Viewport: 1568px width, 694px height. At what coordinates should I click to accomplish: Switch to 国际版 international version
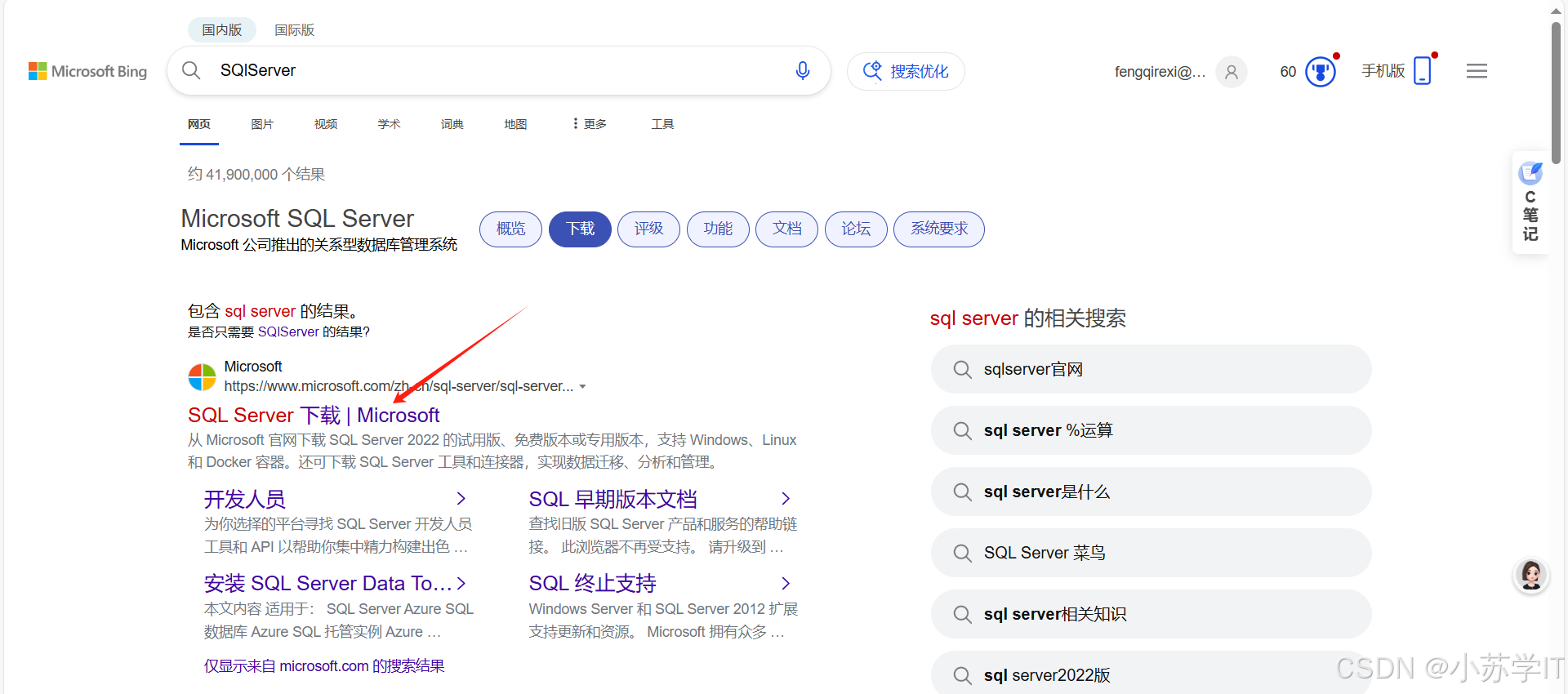pos(294,29)
